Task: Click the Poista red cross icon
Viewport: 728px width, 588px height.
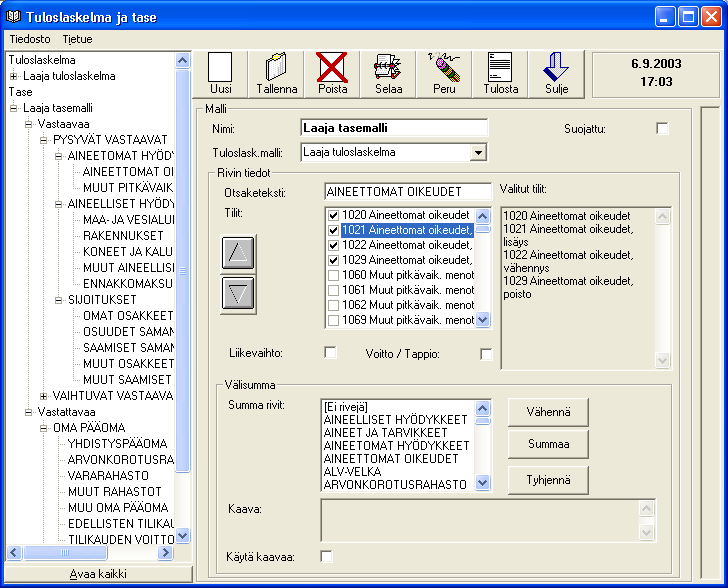Action: pyautogui.click(x=332, y=67)
